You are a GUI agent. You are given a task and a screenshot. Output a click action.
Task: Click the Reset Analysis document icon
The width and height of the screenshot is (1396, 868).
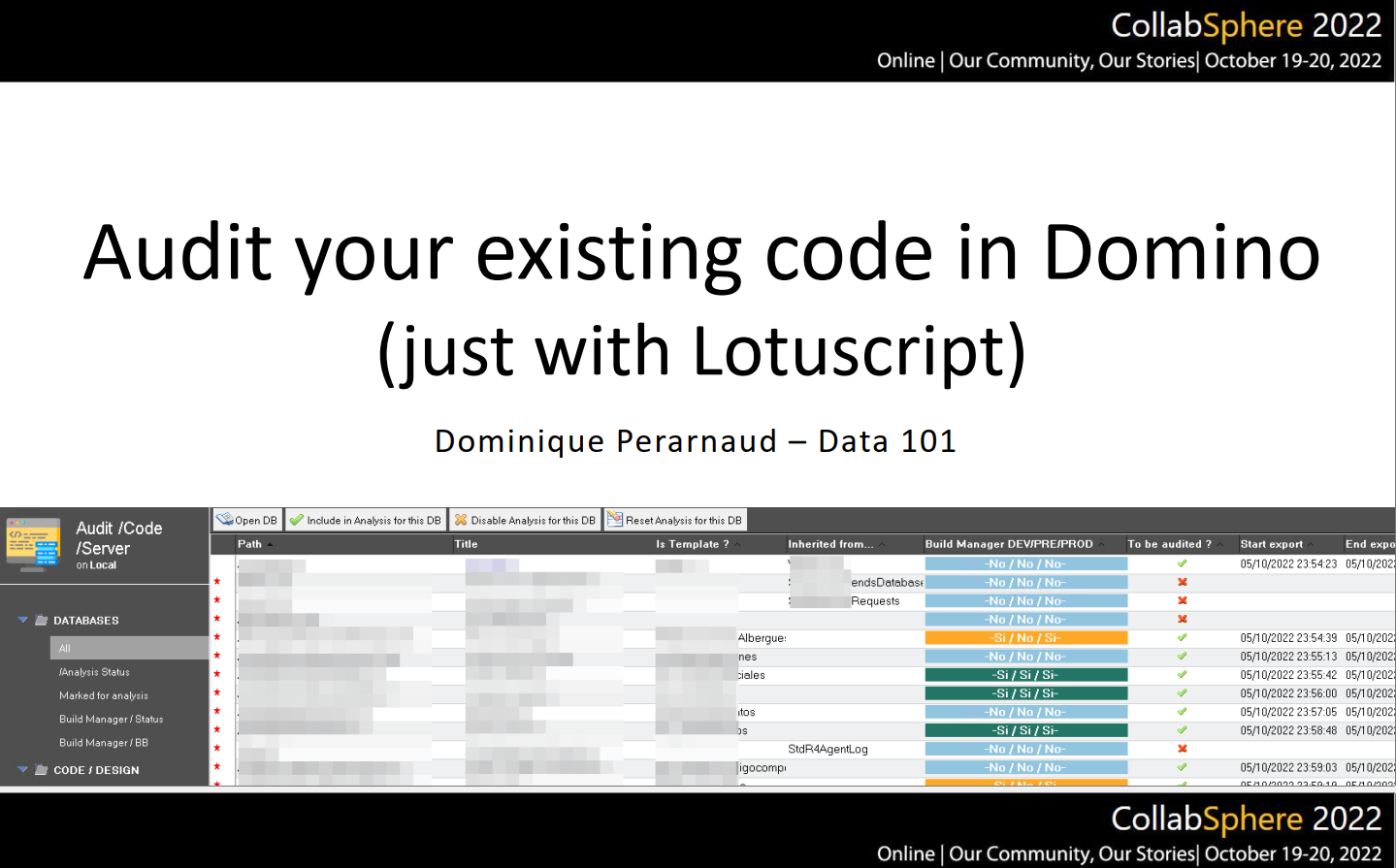point(614,520)
